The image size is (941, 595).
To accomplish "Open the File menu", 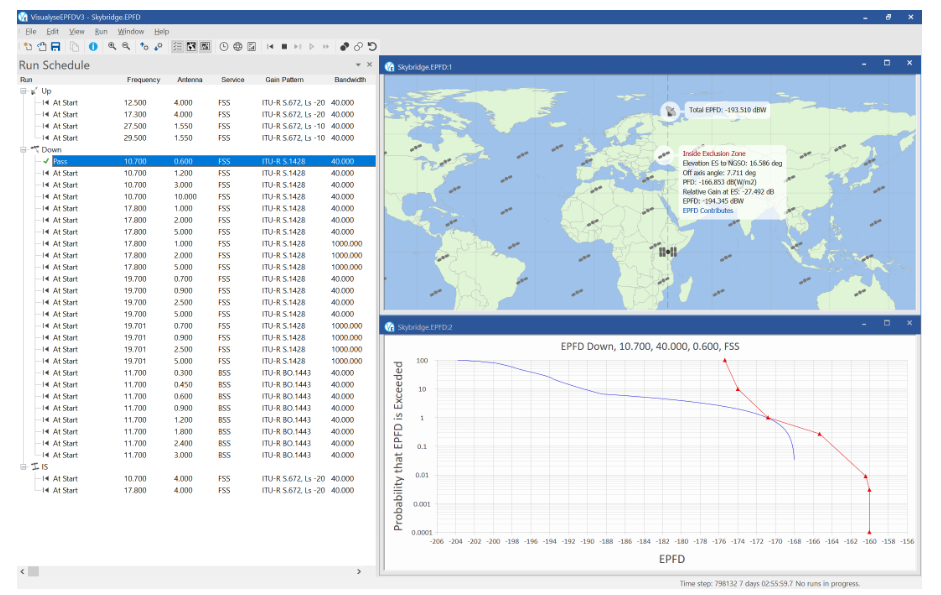I will pyautogui.click(x=31, y=31).
